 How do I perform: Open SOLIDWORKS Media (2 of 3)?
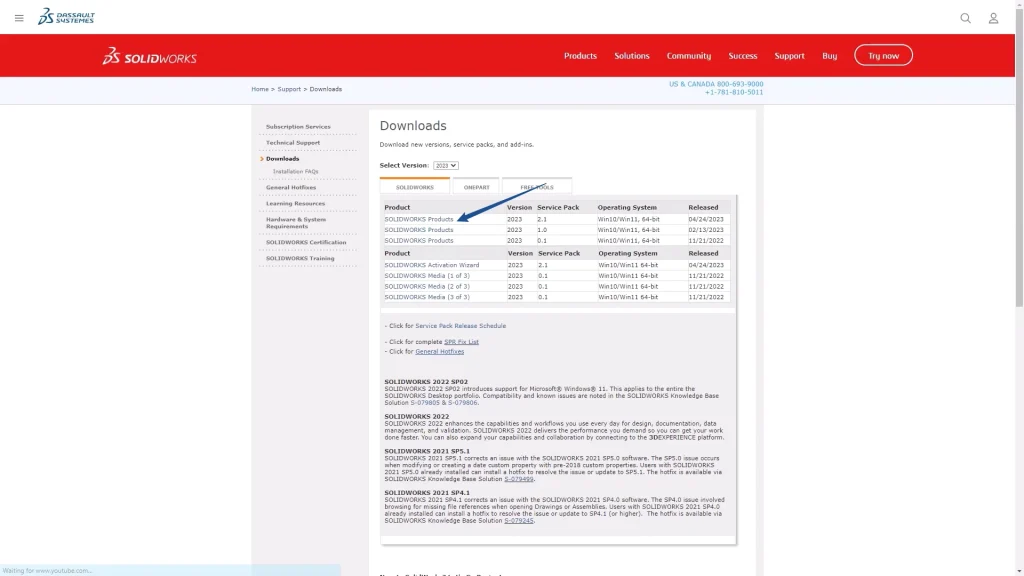pos(426,286)
